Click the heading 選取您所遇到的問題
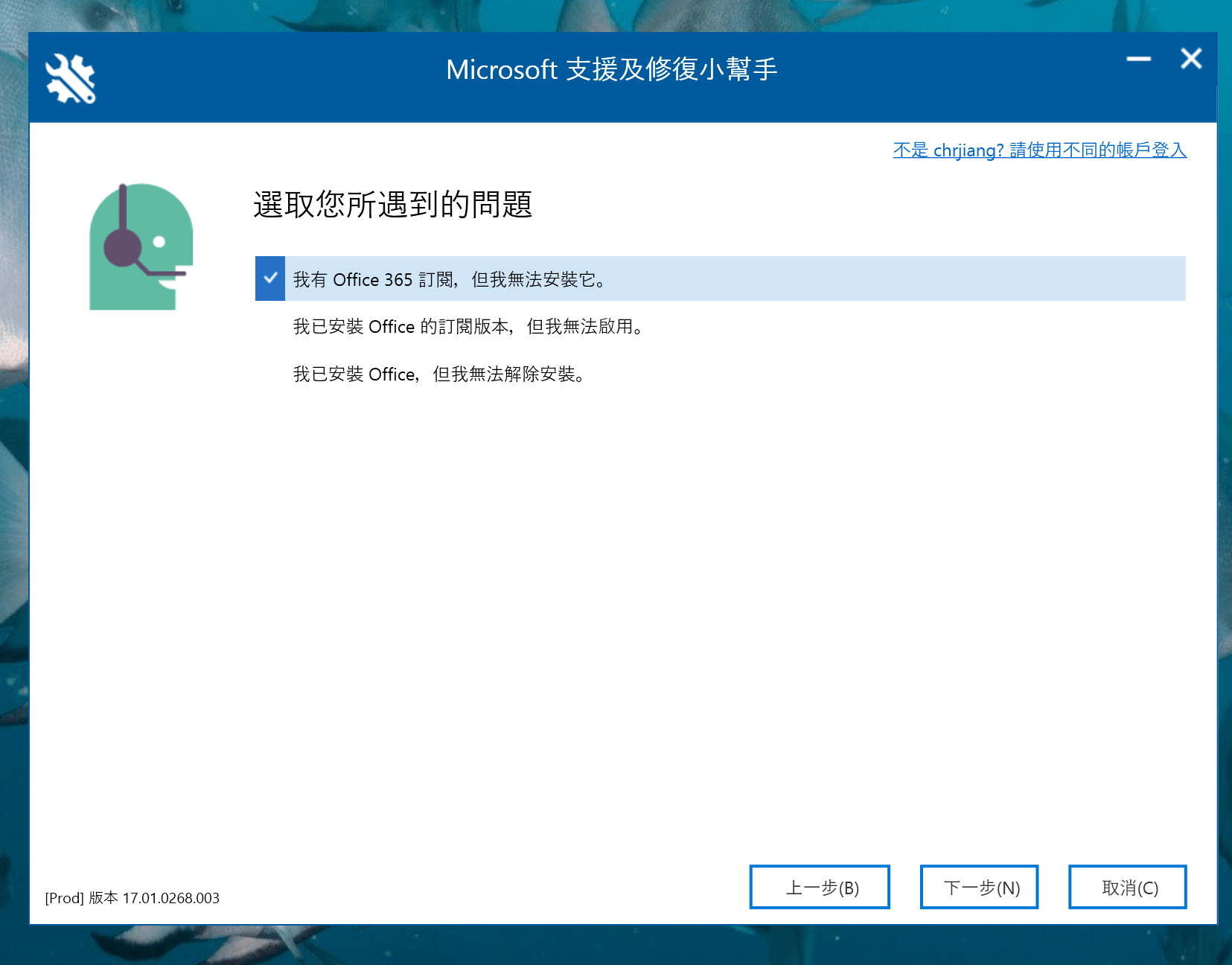This screenshot has height=965, width=1232. point(393,205)
